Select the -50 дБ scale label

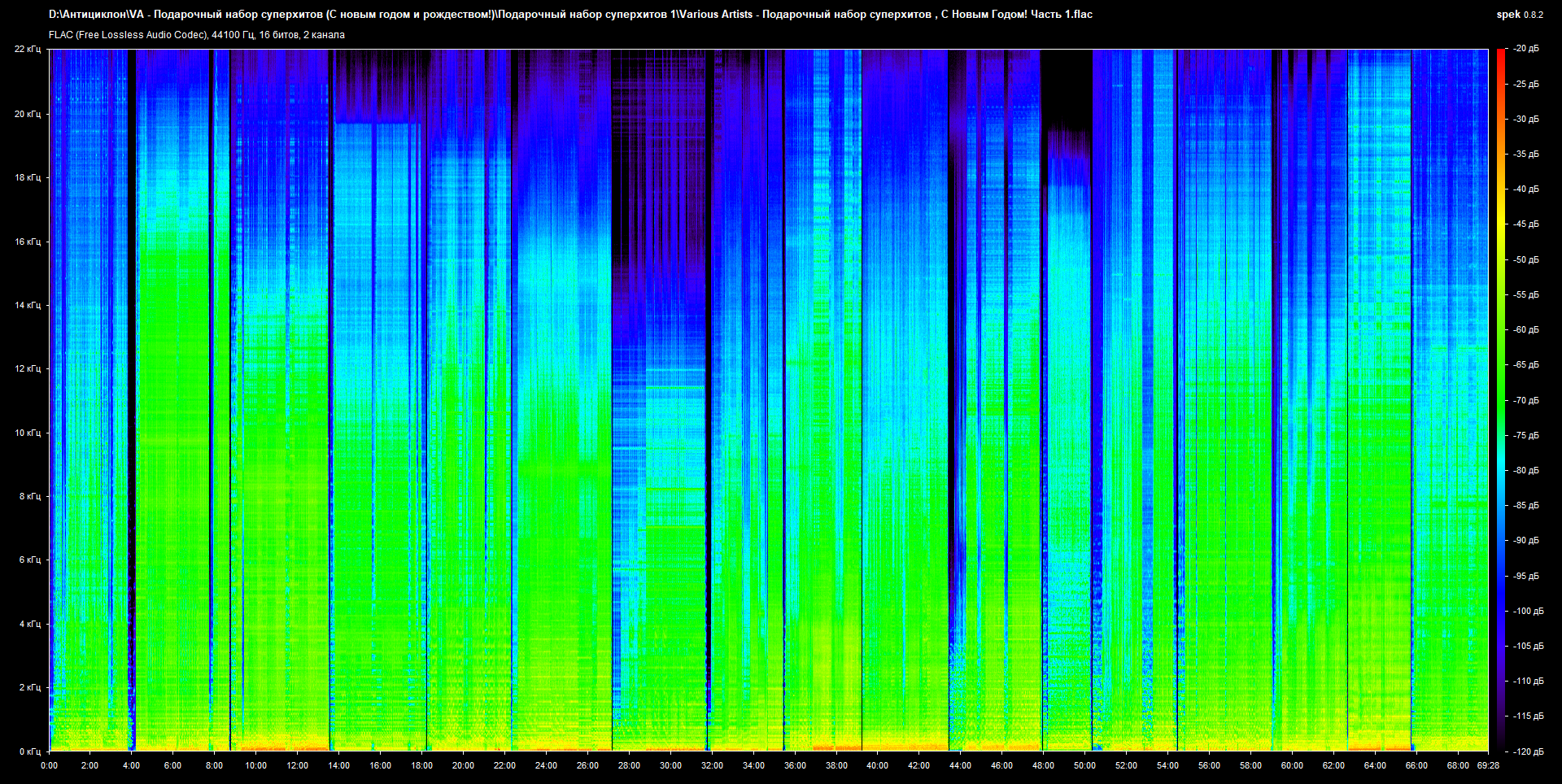coord(1525,259)
